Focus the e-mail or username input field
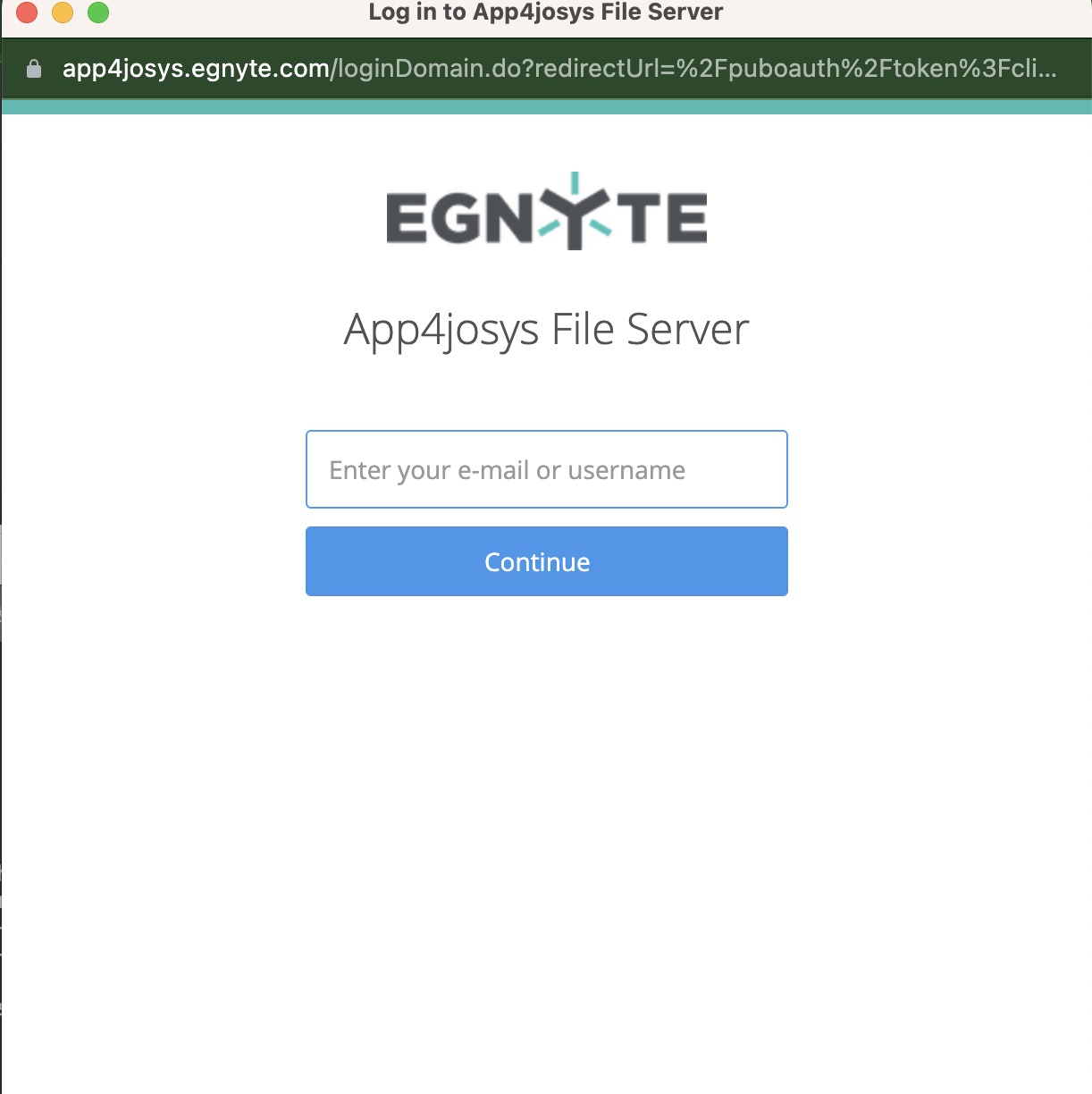Image resolution: width=1092 pixels, height=1094 pixels. tap(546, 469)
